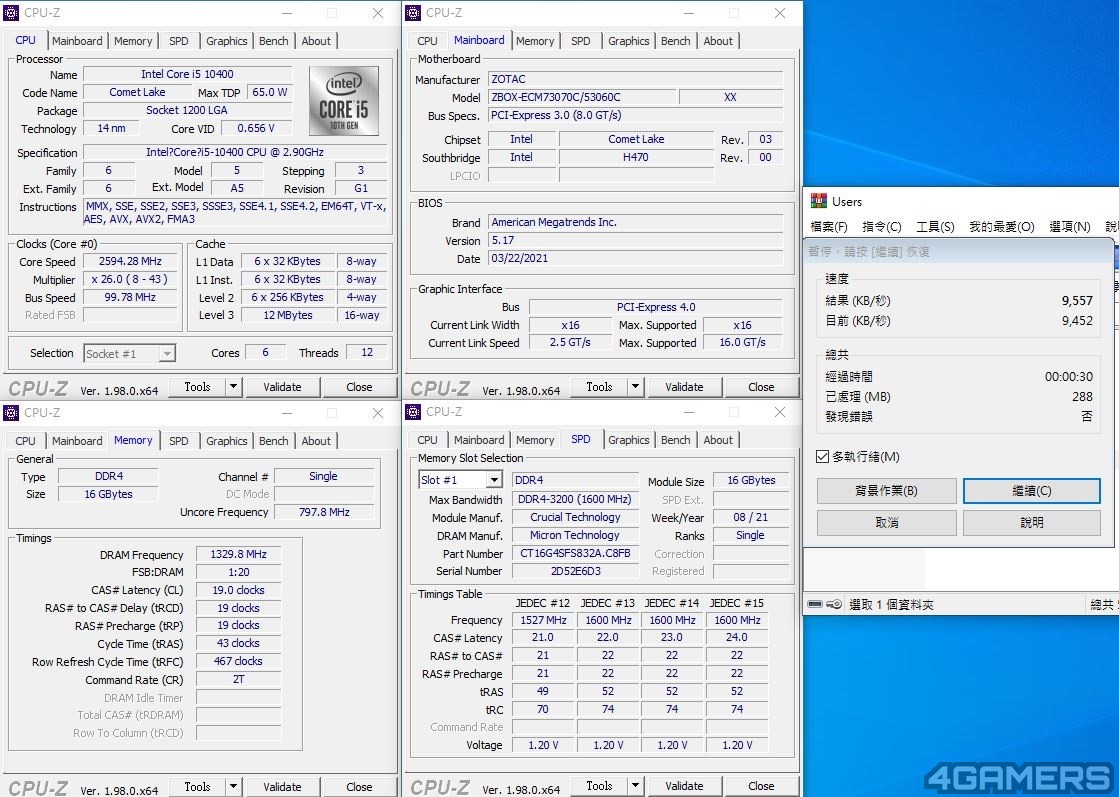The height and width of the screenshot is (797, 1119).
Task: Switch to the CPU tab in the memory timings window
Action: pos(25,441)
